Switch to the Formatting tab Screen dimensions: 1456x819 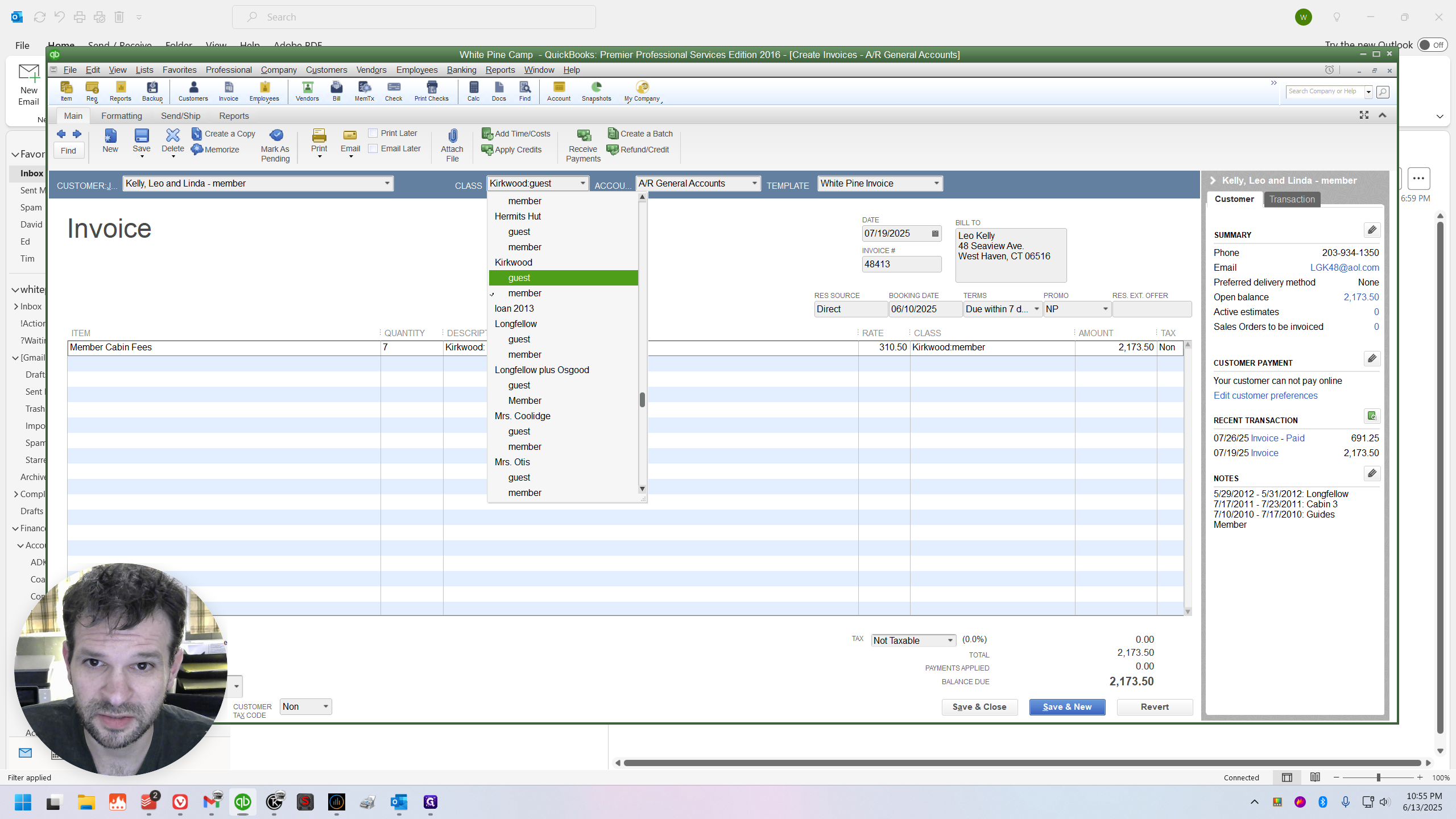coord(122,115)
